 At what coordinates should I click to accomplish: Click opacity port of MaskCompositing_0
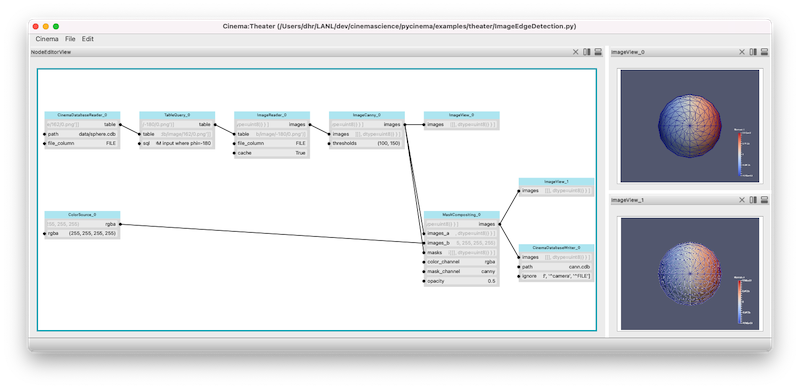click(424, 281)
